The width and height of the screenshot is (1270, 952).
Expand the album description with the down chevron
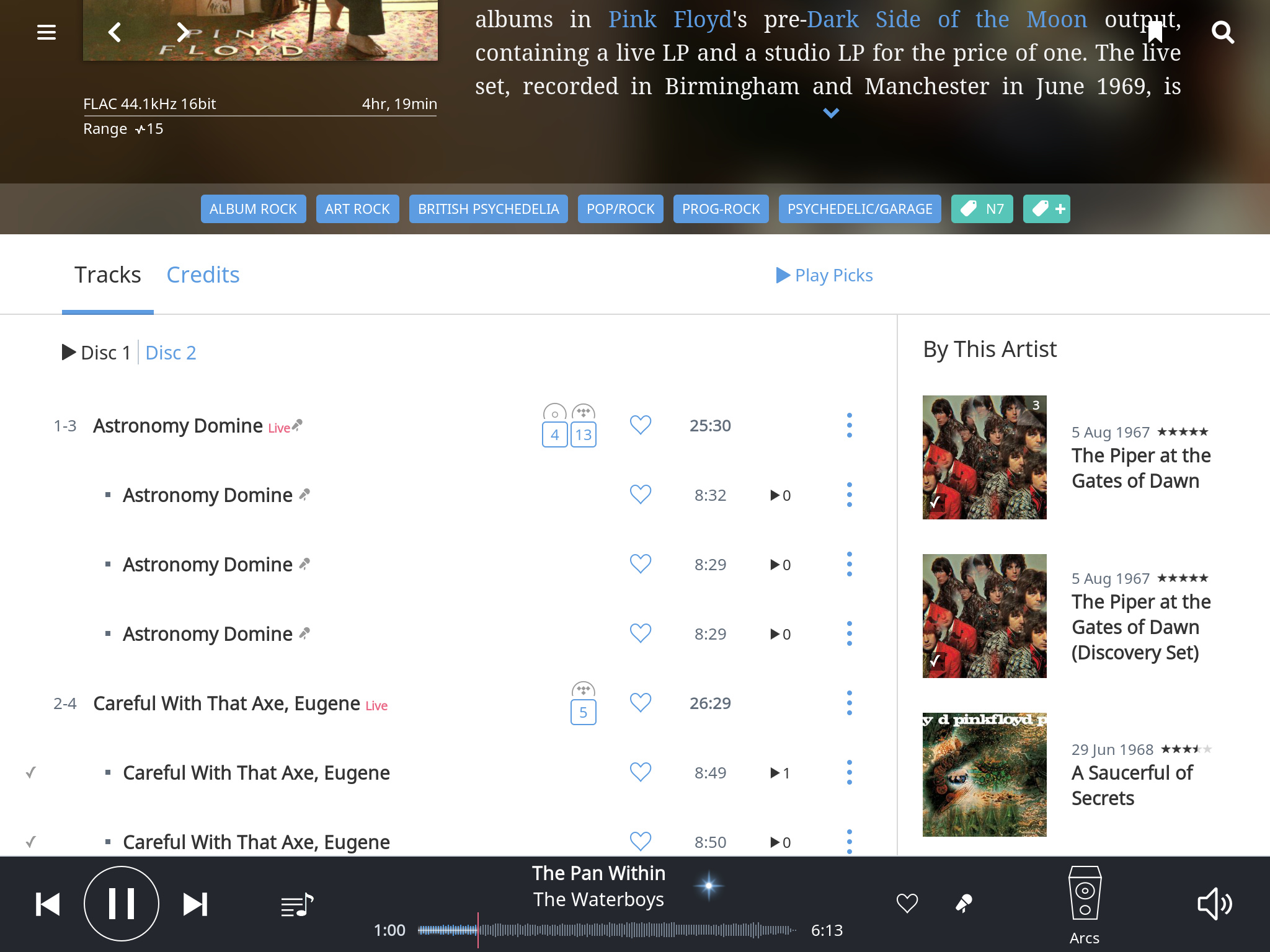click(x=831, y=113)
